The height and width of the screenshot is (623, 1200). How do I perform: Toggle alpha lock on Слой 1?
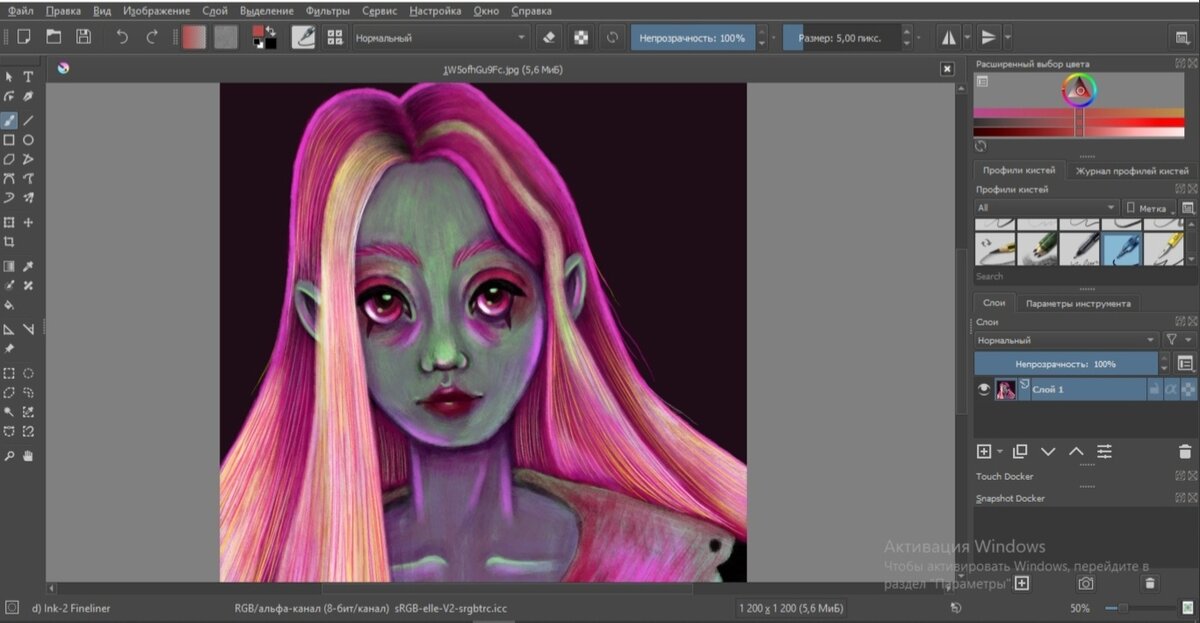pyautogui.click(x=1171, y=389)
